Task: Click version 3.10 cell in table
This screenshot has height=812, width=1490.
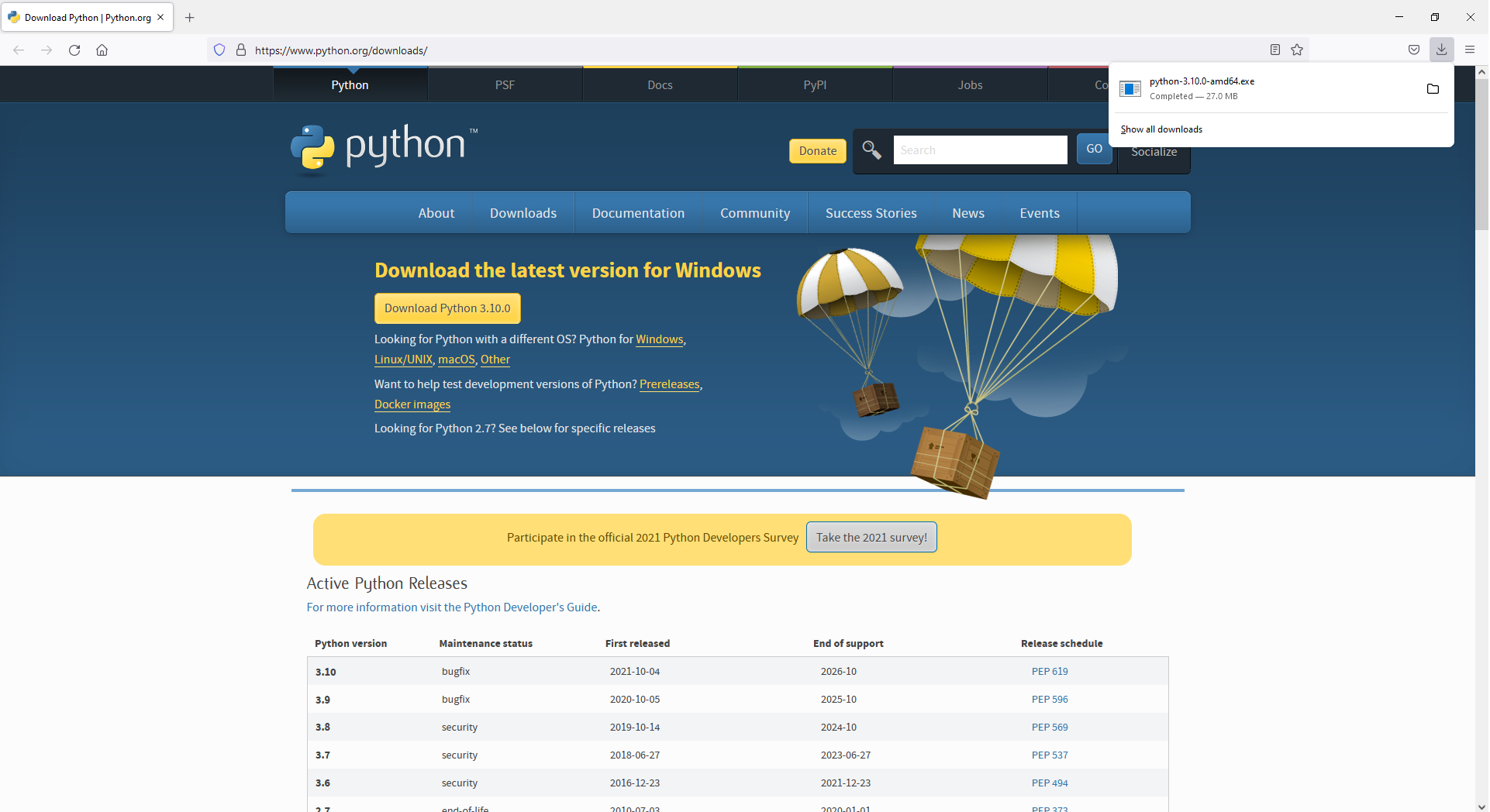Action: [326, 672]
